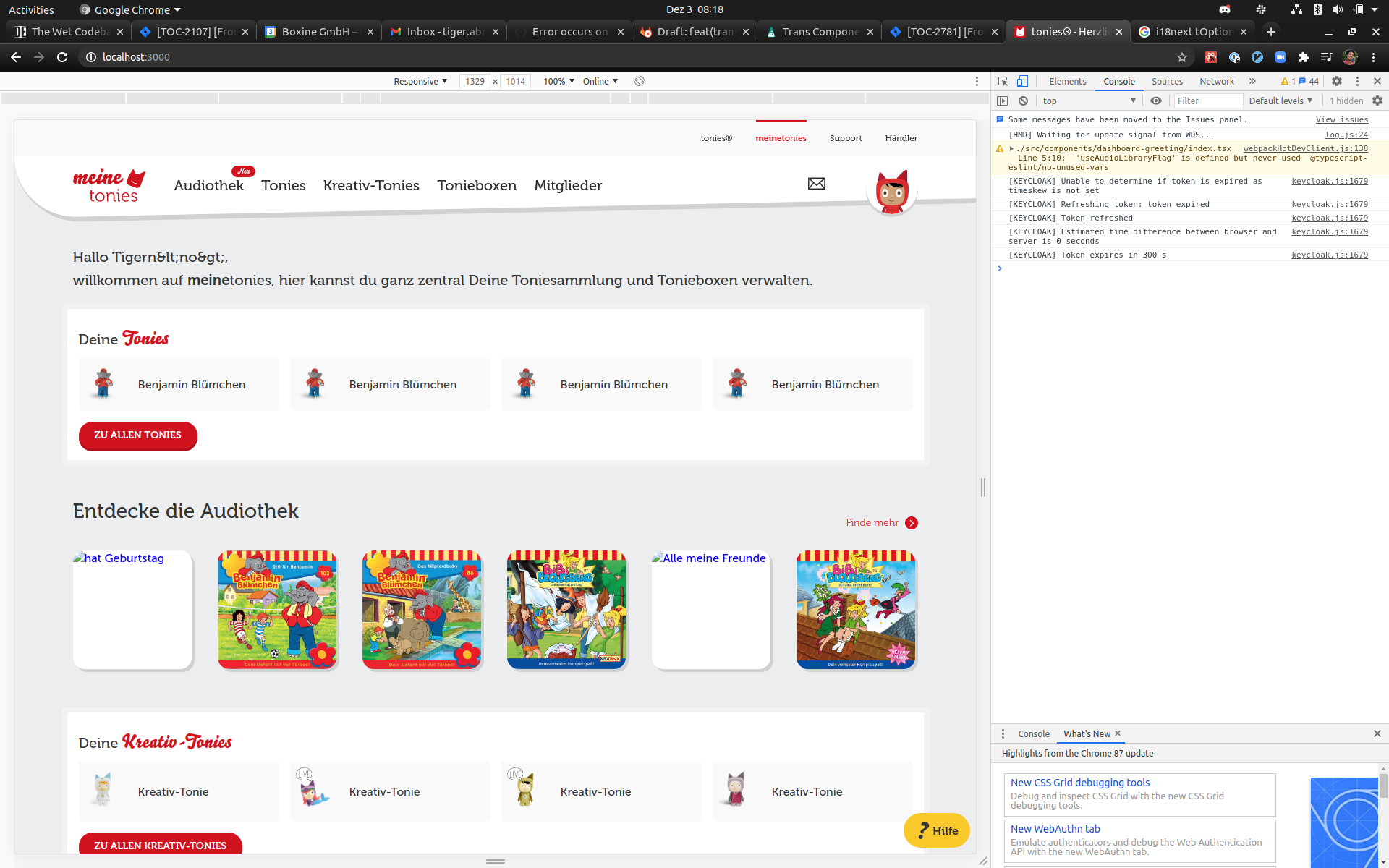The image size is (1389, 868).
Task: Select the What's New drawer tab
Action: click(1087, 733)
